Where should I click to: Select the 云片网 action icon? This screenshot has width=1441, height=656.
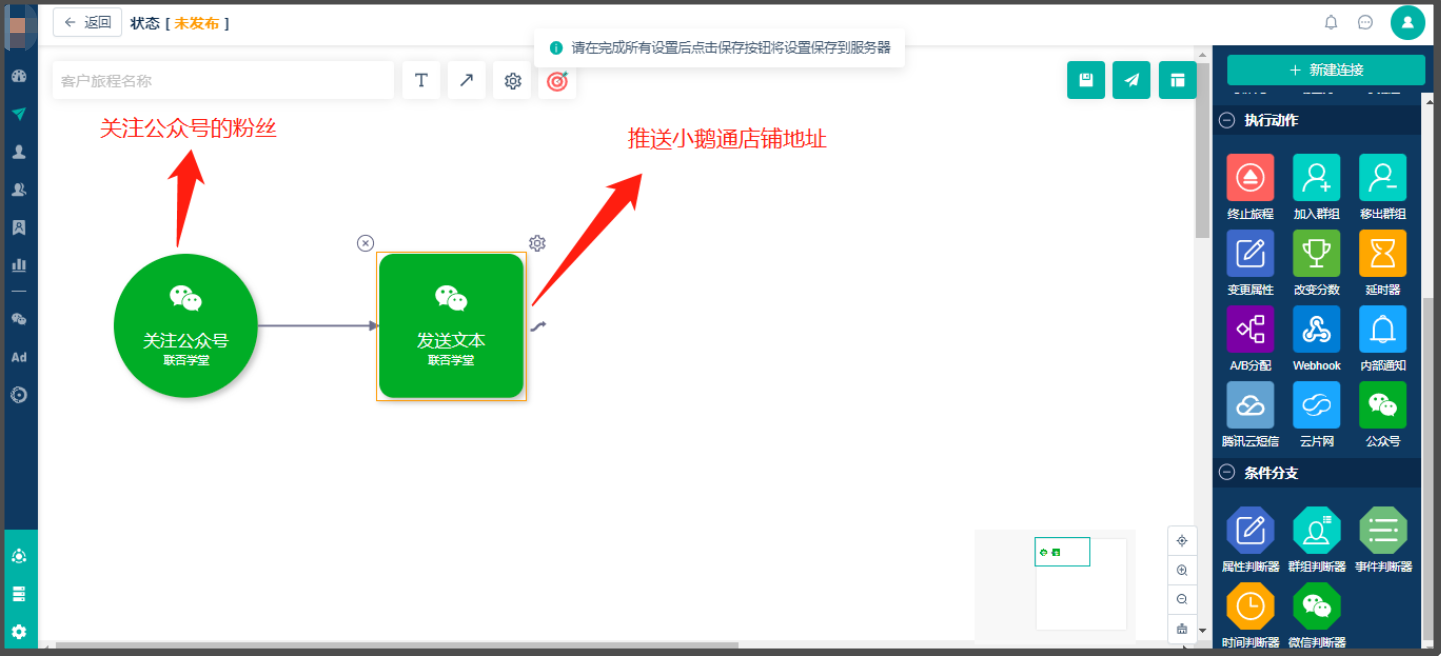(1316, 405)
